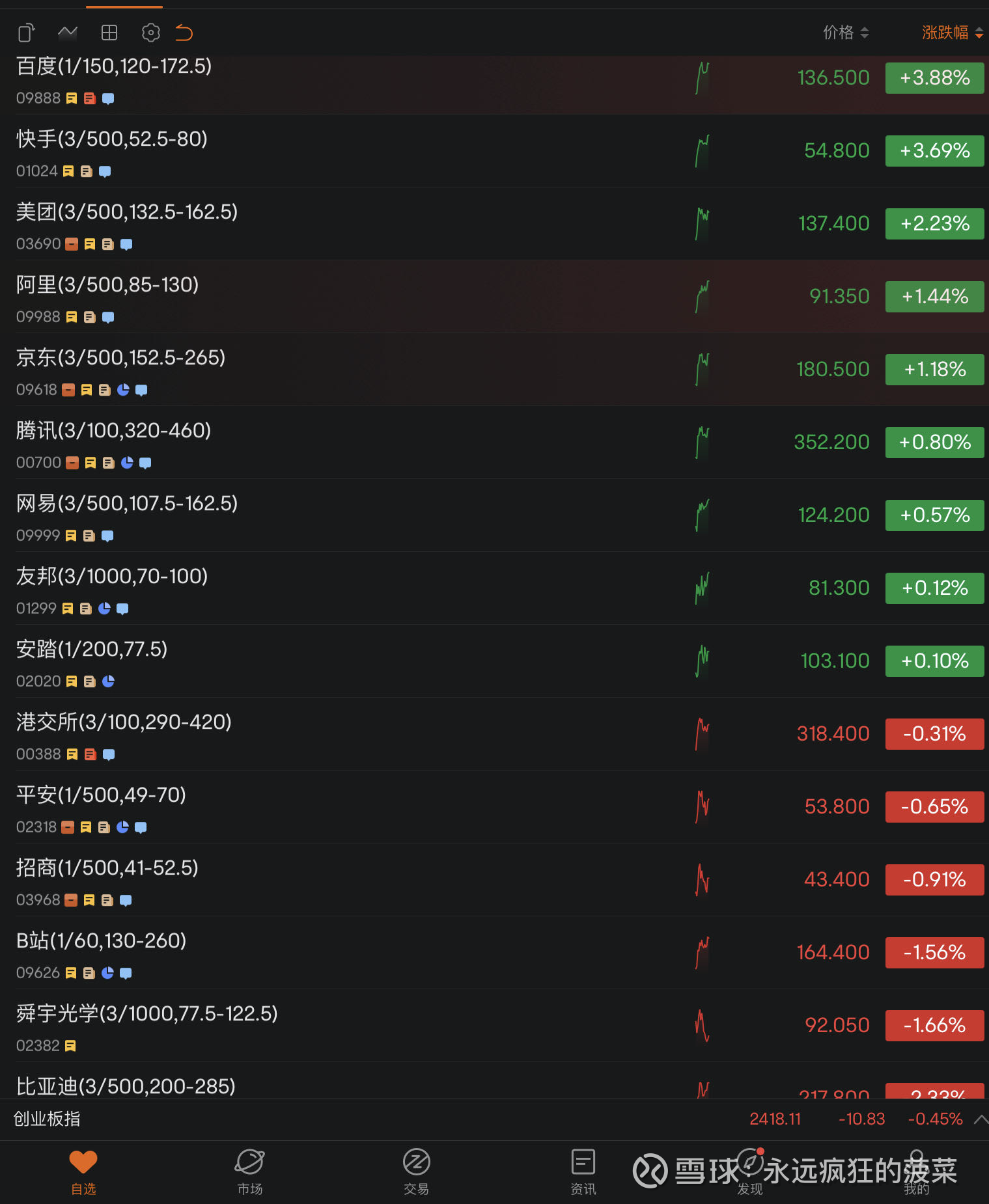Tap the +3.88% change badge for 百度
The image size is (989, 1204).
[934, 77]
